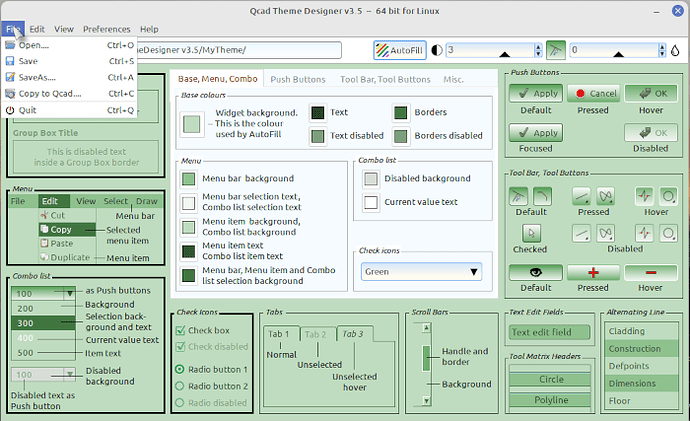Click the Focused Apply button
The height and width of the screenshot is (421, 690).
(x=535, y=132)
